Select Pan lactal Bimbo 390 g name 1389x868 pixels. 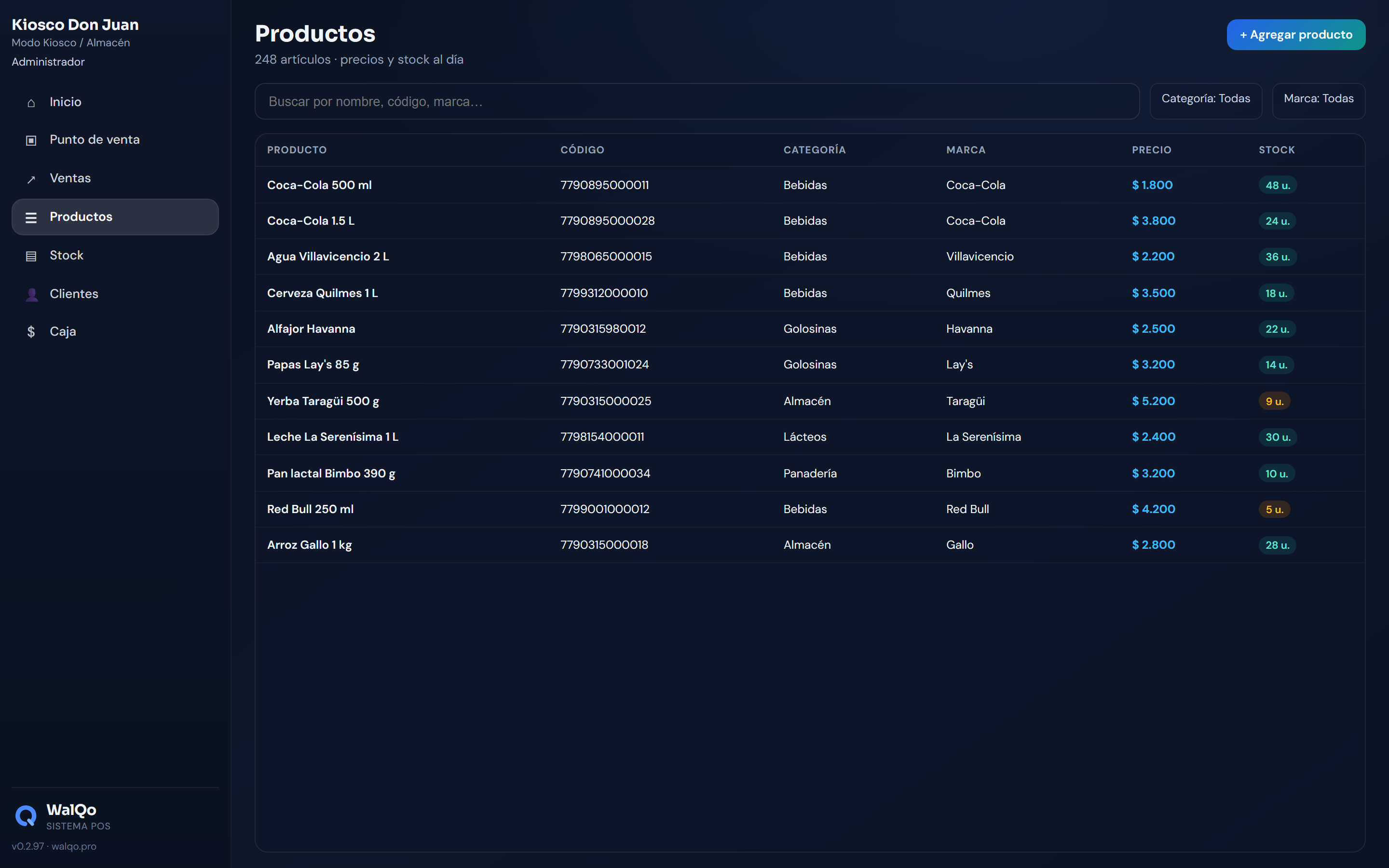click(x=331, y=473)
